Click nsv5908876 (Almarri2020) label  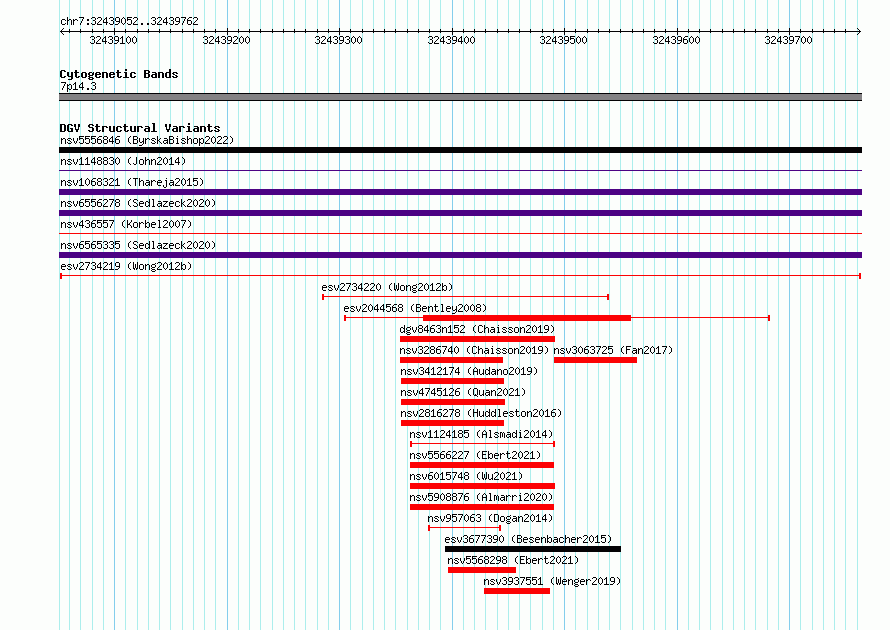481,497
